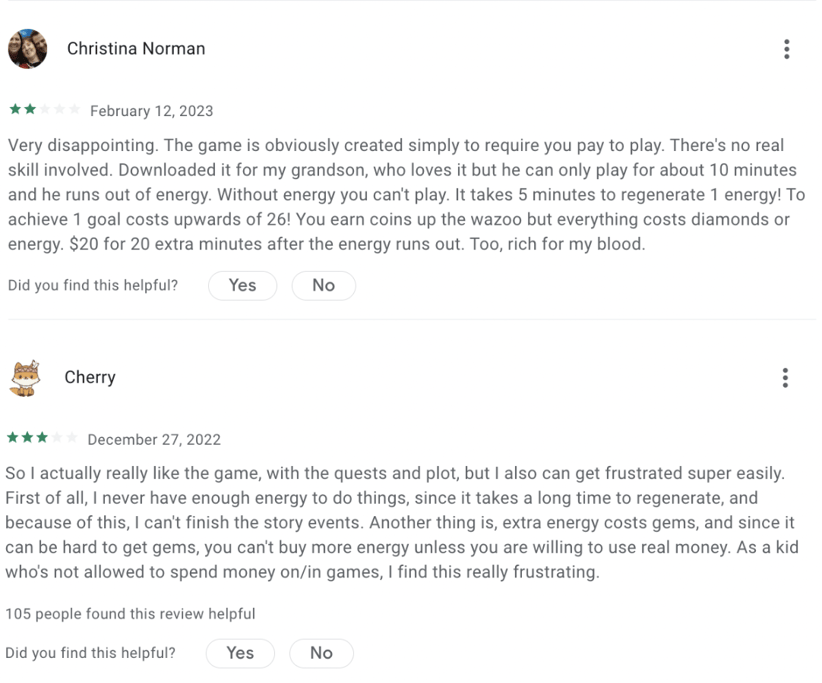The height and width of the screenshot is (683, 822).
Task: Open the three-dot menu on Cherry's review
Action: 786,377
